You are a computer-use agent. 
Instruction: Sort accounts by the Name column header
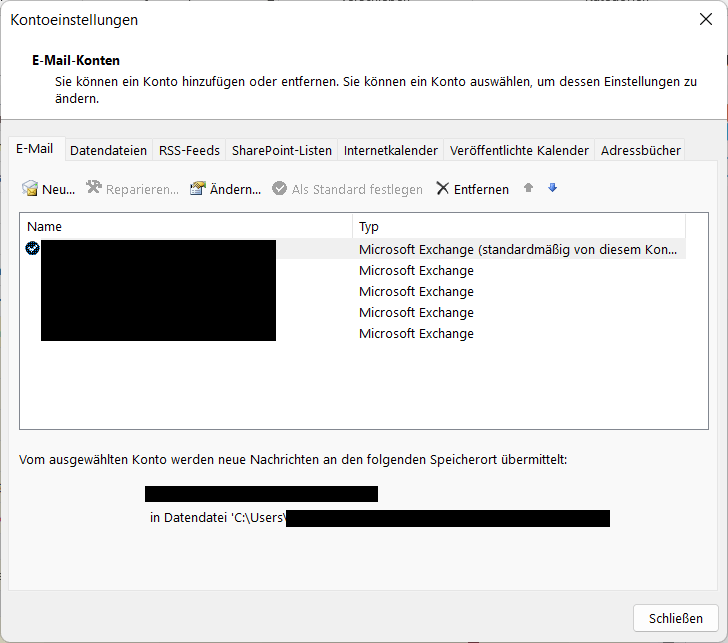[x=186, y=227]
